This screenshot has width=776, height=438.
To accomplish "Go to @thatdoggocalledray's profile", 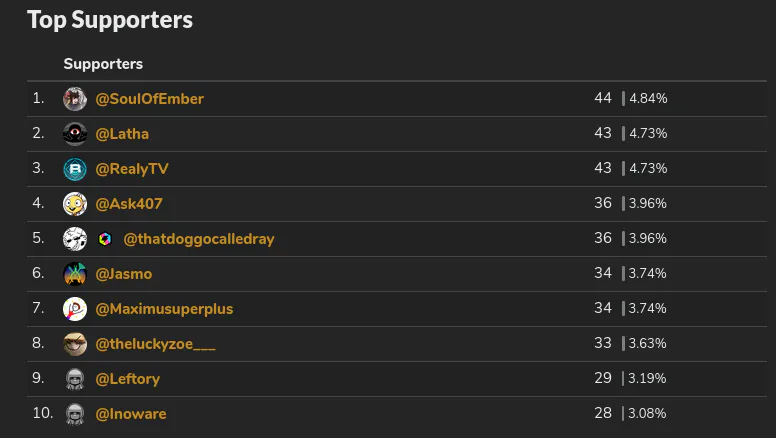I will coord(198,239).
